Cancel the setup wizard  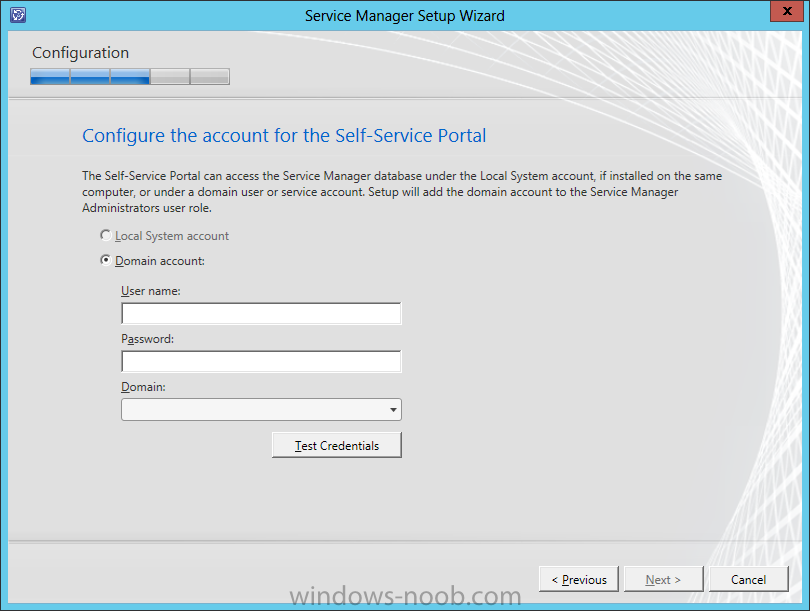(x=749, y=579)
